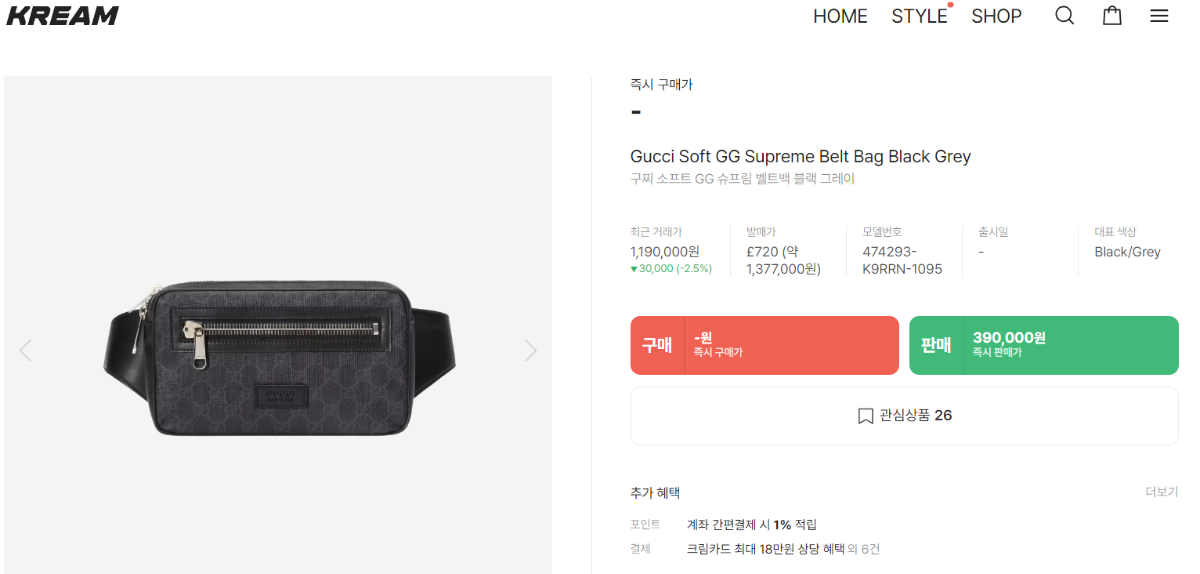1200x574 pixels.
Task: Show previous product image arrow
Action: (x=26, y=350)
